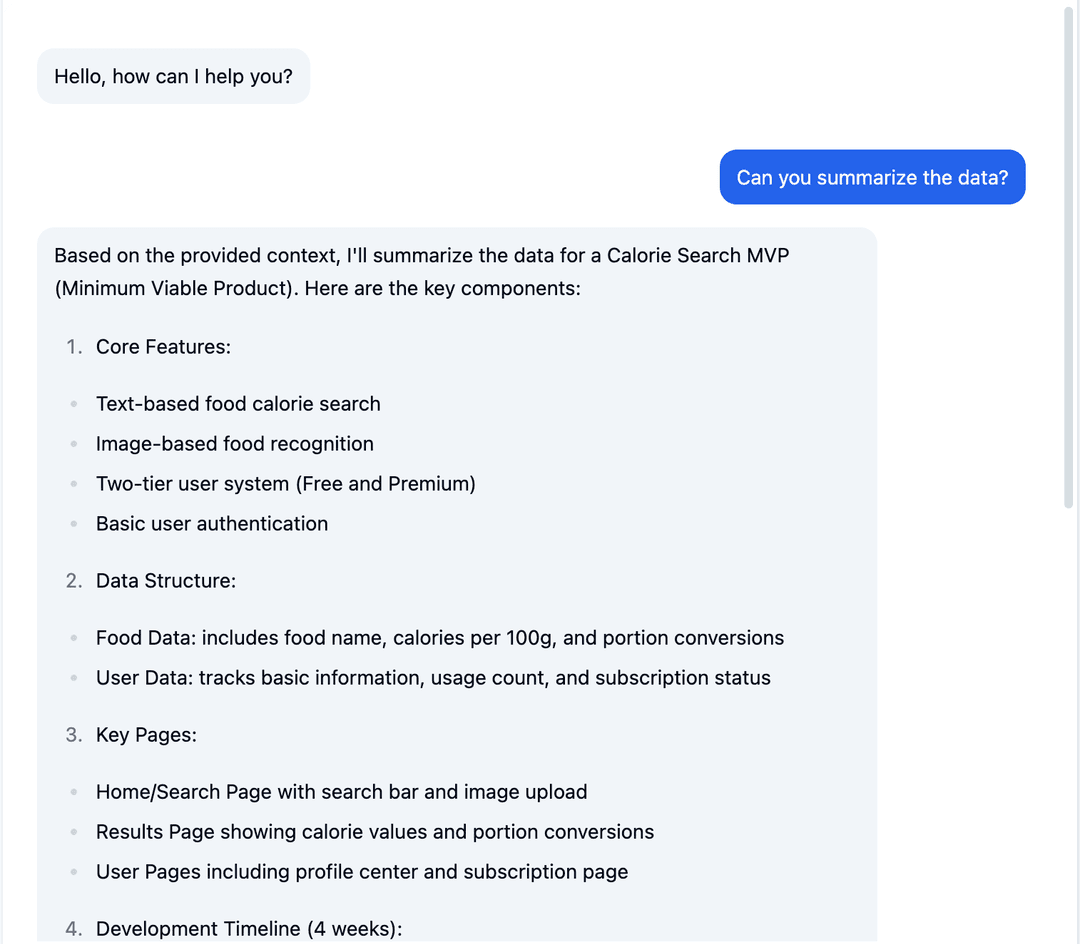Image resolution: width=1080 pixels, height=944 pixels.
Task: Click the "Hello, how can I help you?" greeting bubble
Action: pos(172,76)
